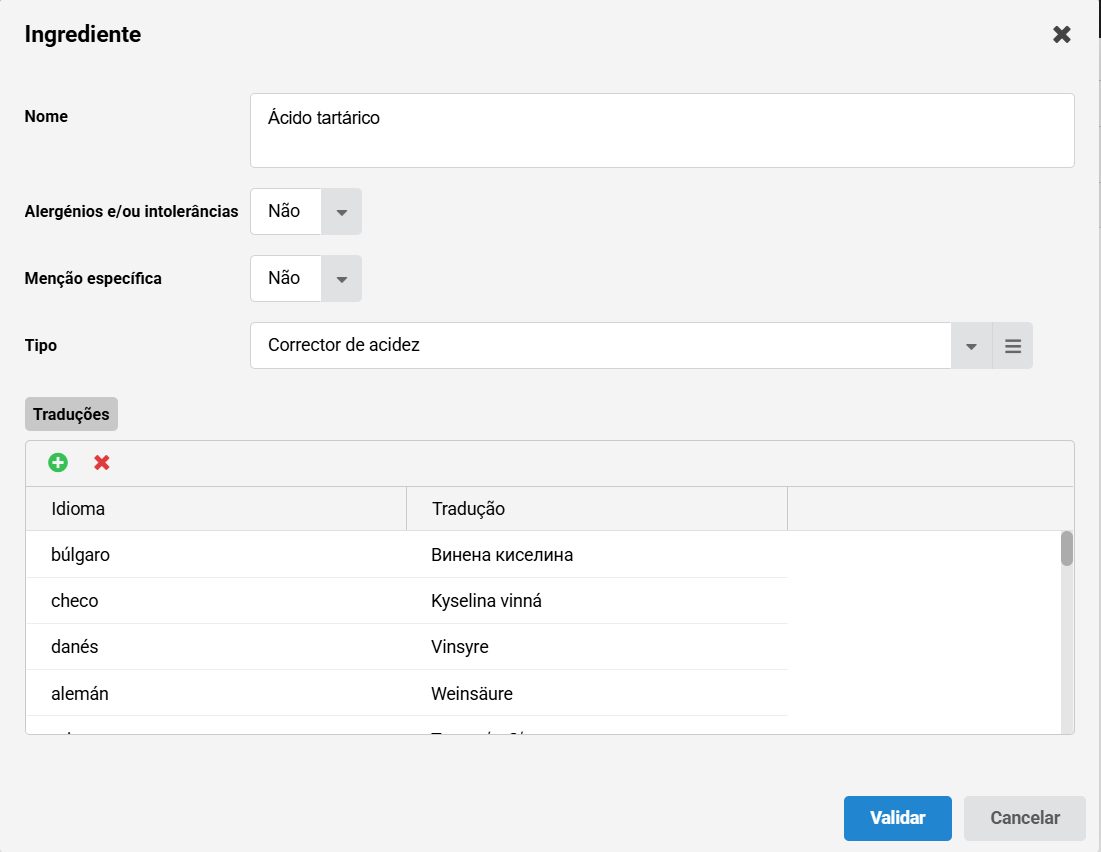Select the danés language cell
The height and width of the screenshot is (852, 1101).
(216, 647)
